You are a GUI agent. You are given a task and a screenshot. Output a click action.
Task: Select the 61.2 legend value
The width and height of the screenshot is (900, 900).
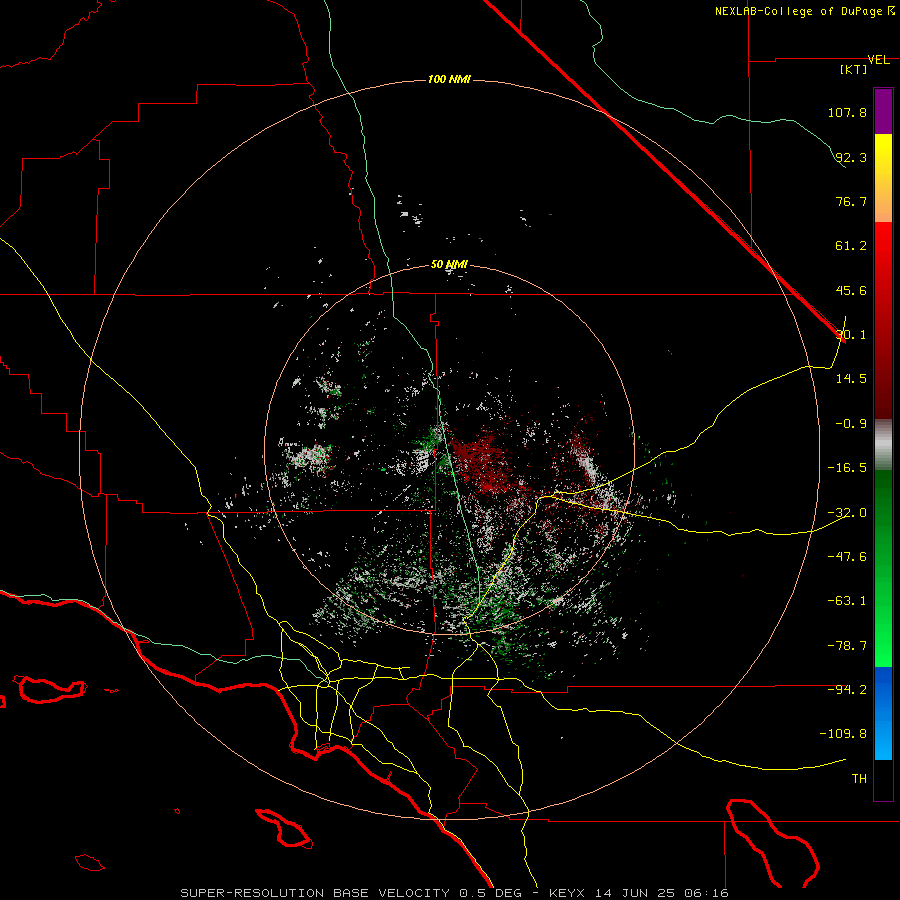pyautogui.click(x=851, y=246)
